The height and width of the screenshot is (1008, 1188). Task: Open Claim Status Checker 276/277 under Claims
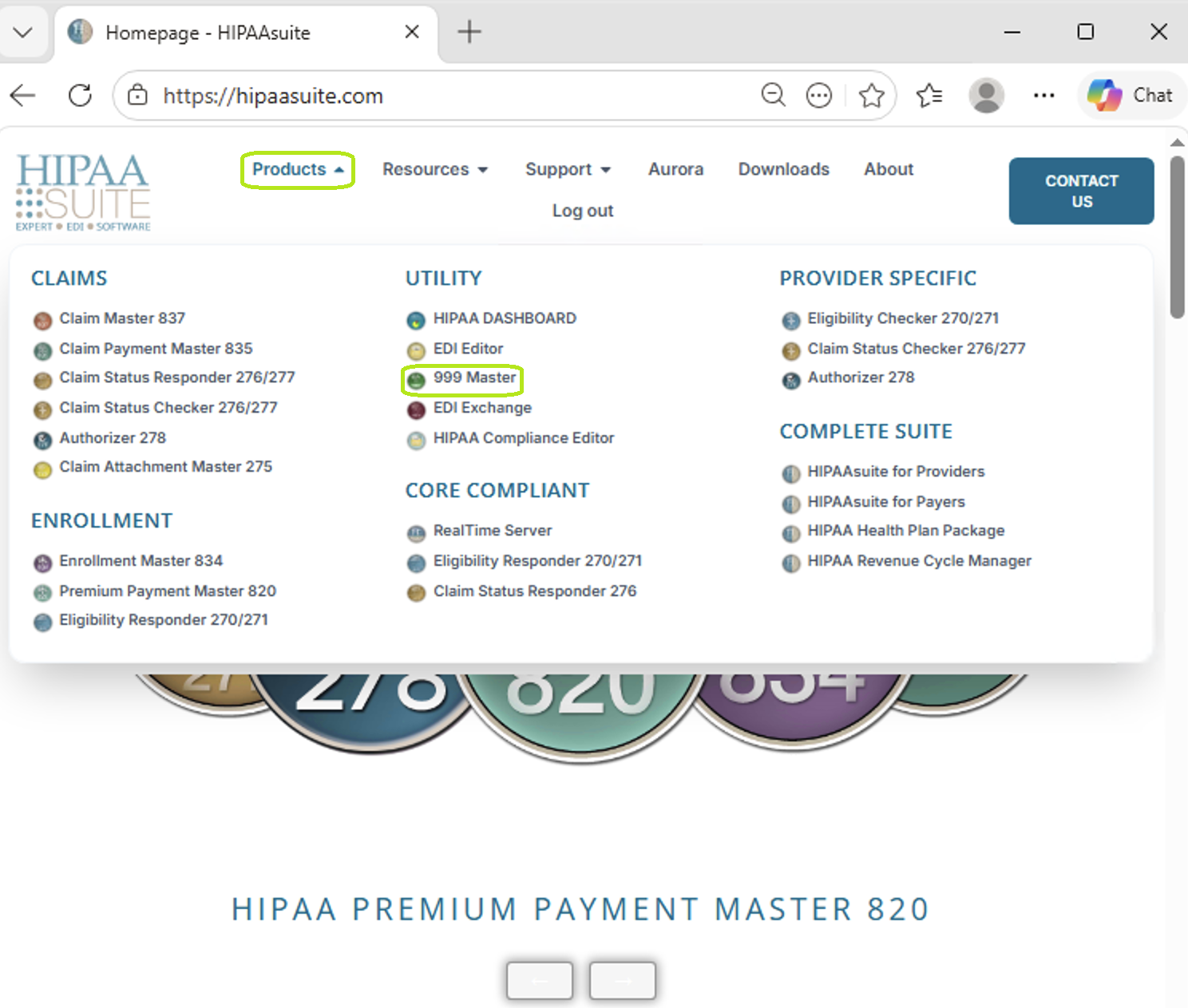coord(168,408)
